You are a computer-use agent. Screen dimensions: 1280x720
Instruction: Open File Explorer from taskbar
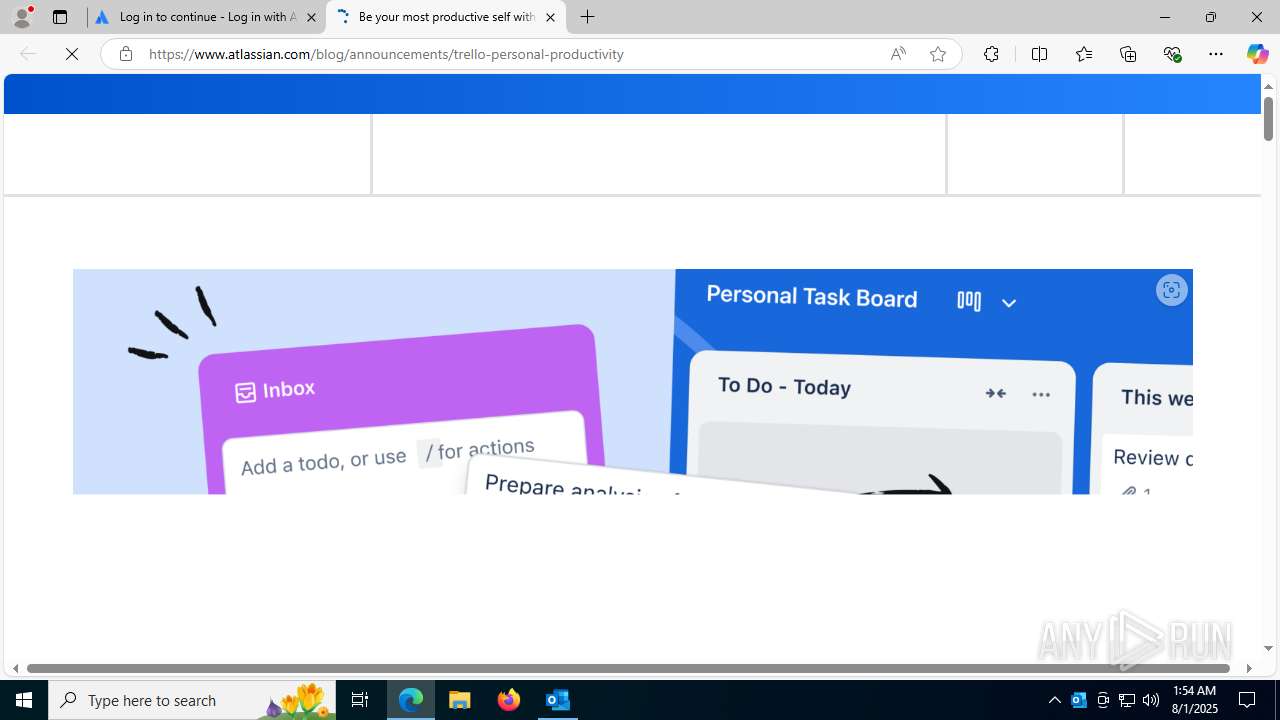click(x=460, y=700)
